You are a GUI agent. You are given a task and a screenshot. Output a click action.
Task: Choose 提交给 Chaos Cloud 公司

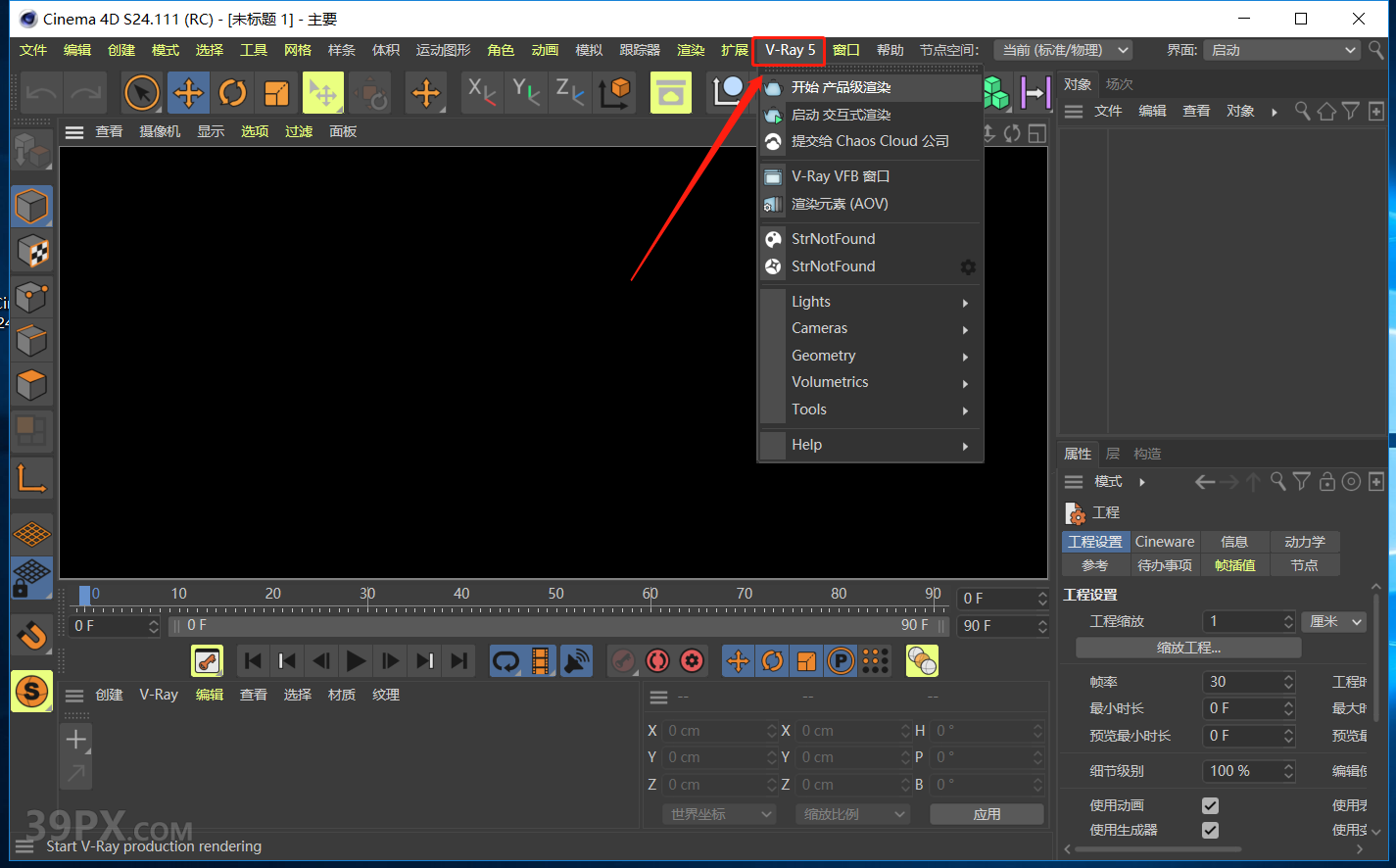[x=871, y=141]
